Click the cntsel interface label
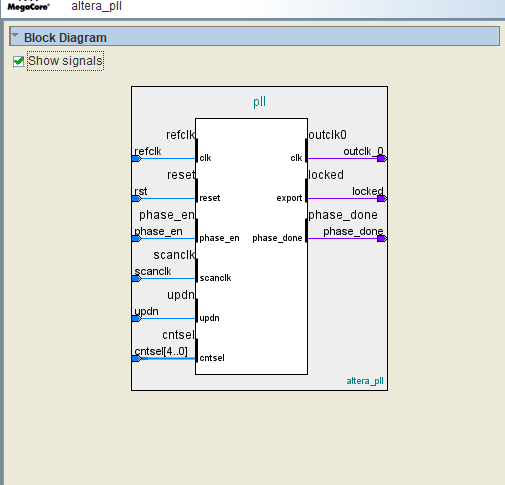This screenshot has height=485, width=505. [178, 335]
